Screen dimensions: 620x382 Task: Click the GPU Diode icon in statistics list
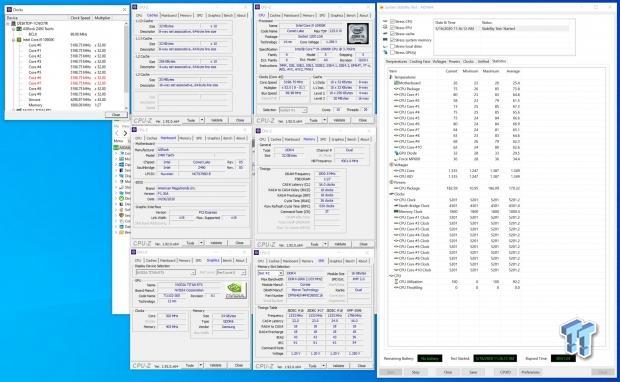point(396,153)
